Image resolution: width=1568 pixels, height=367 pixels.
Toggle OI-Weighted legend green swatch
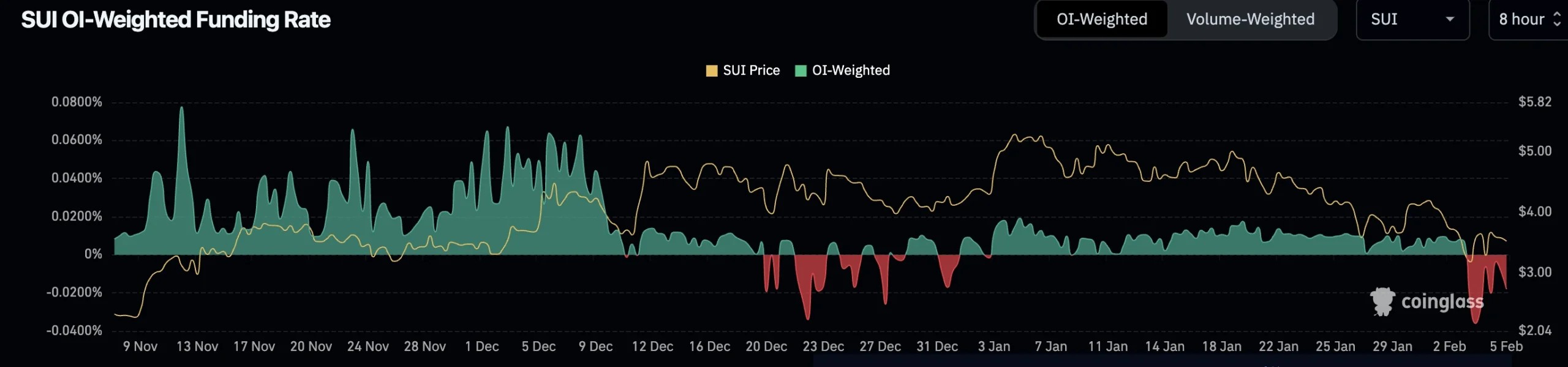coord(800,71)
